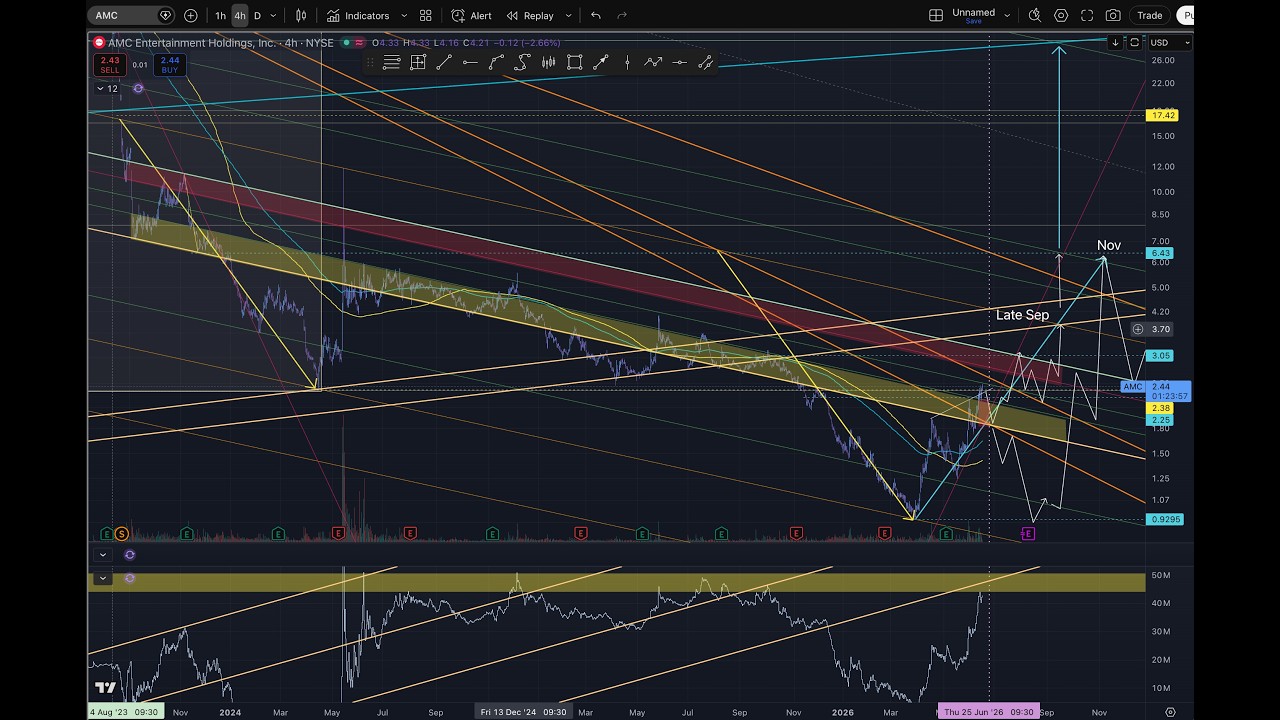The width and height of the screenshot is (1280, 720).
Task: Click the cyan 6.43 price label
Action: [1161, 253]
